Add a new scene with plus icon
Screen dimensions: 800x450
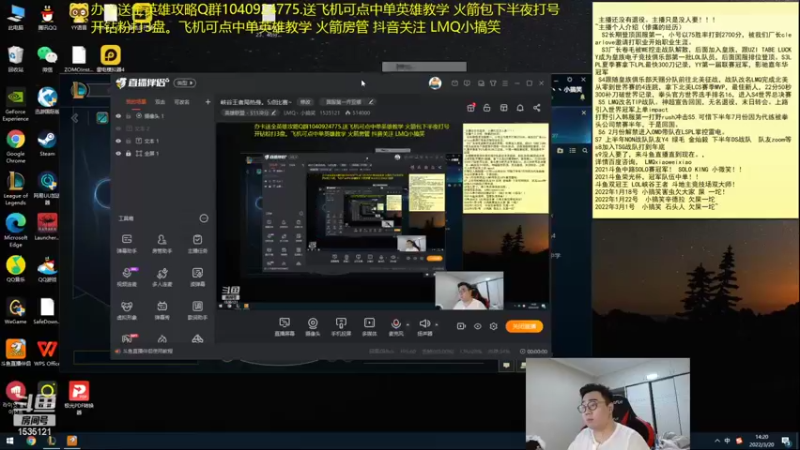click(x=208, y=102)
